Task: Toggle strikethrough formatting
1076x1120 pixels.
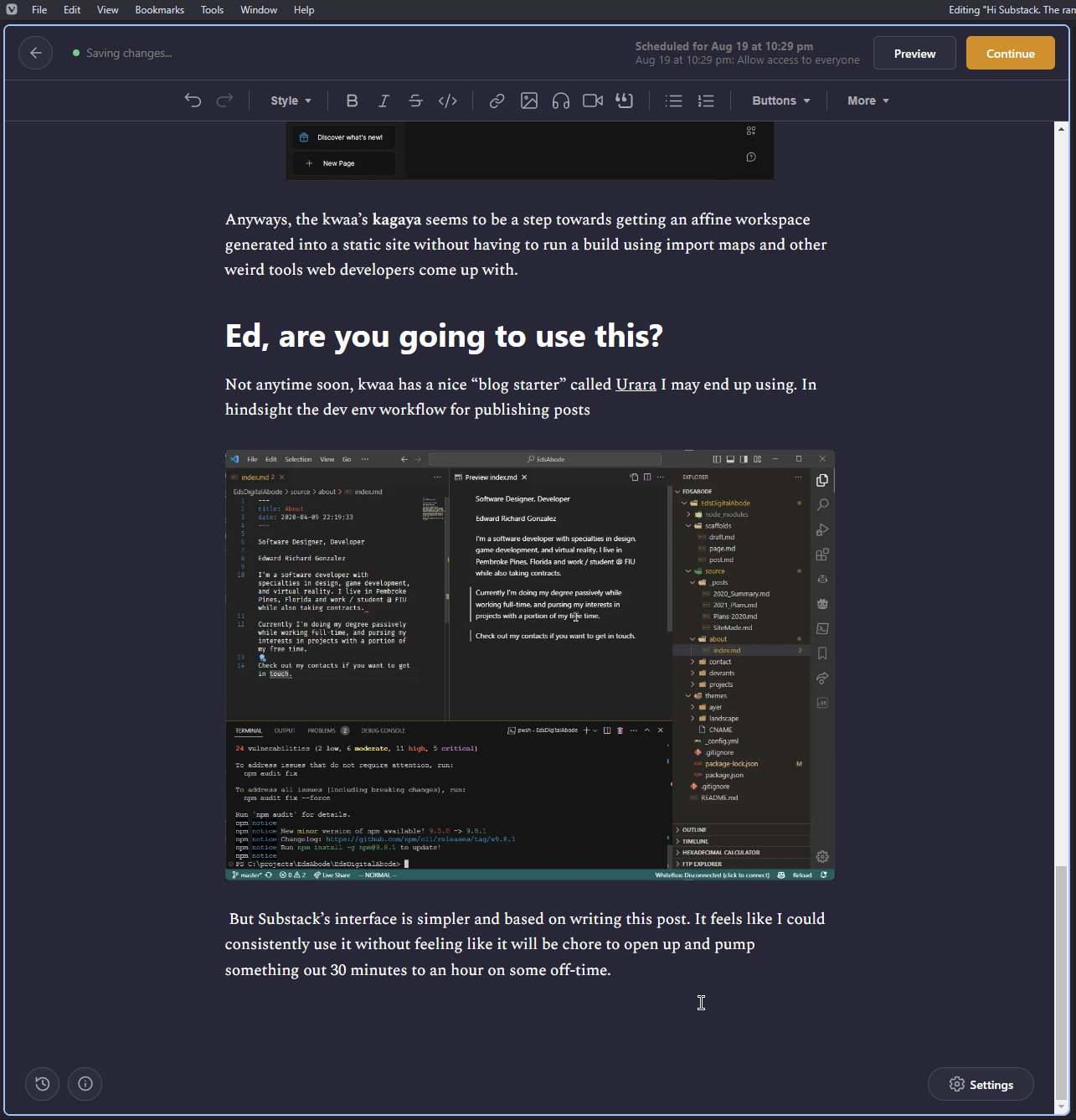Action: coord(415,101)
